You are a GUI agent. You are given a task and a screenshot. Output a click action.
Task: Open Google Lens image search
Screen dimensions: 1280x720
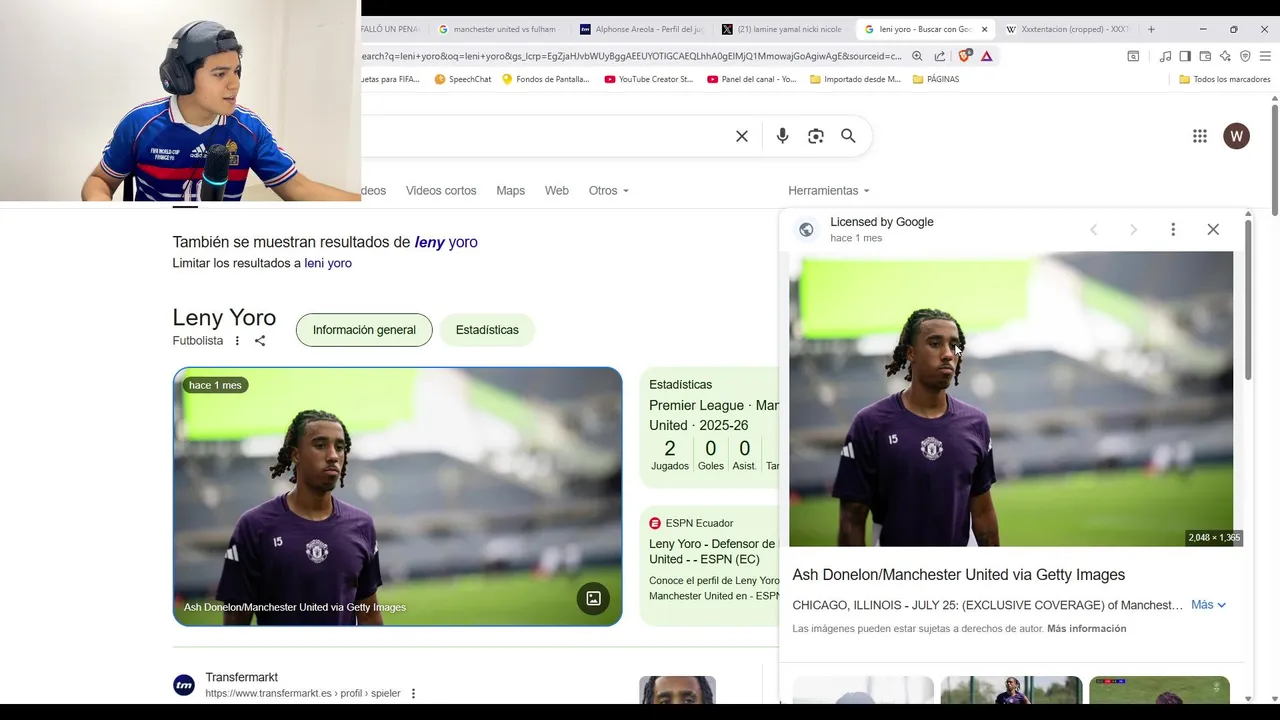[x=816, y=136]
